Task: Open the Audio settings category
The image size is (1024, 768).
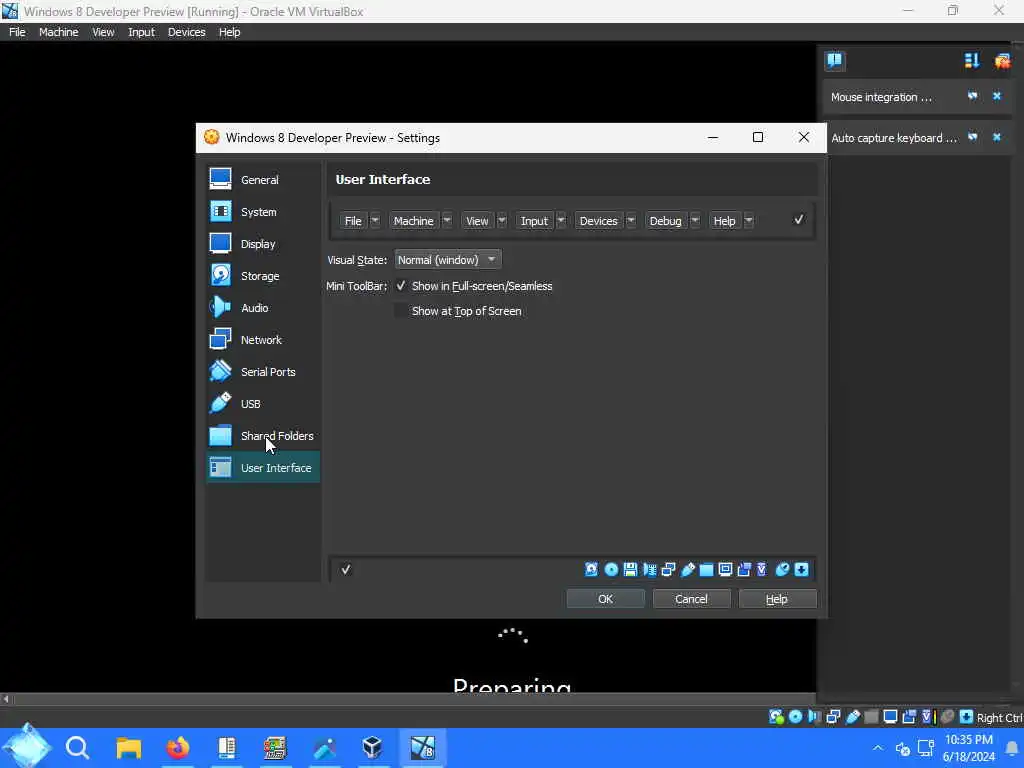Action: point(263,308)
